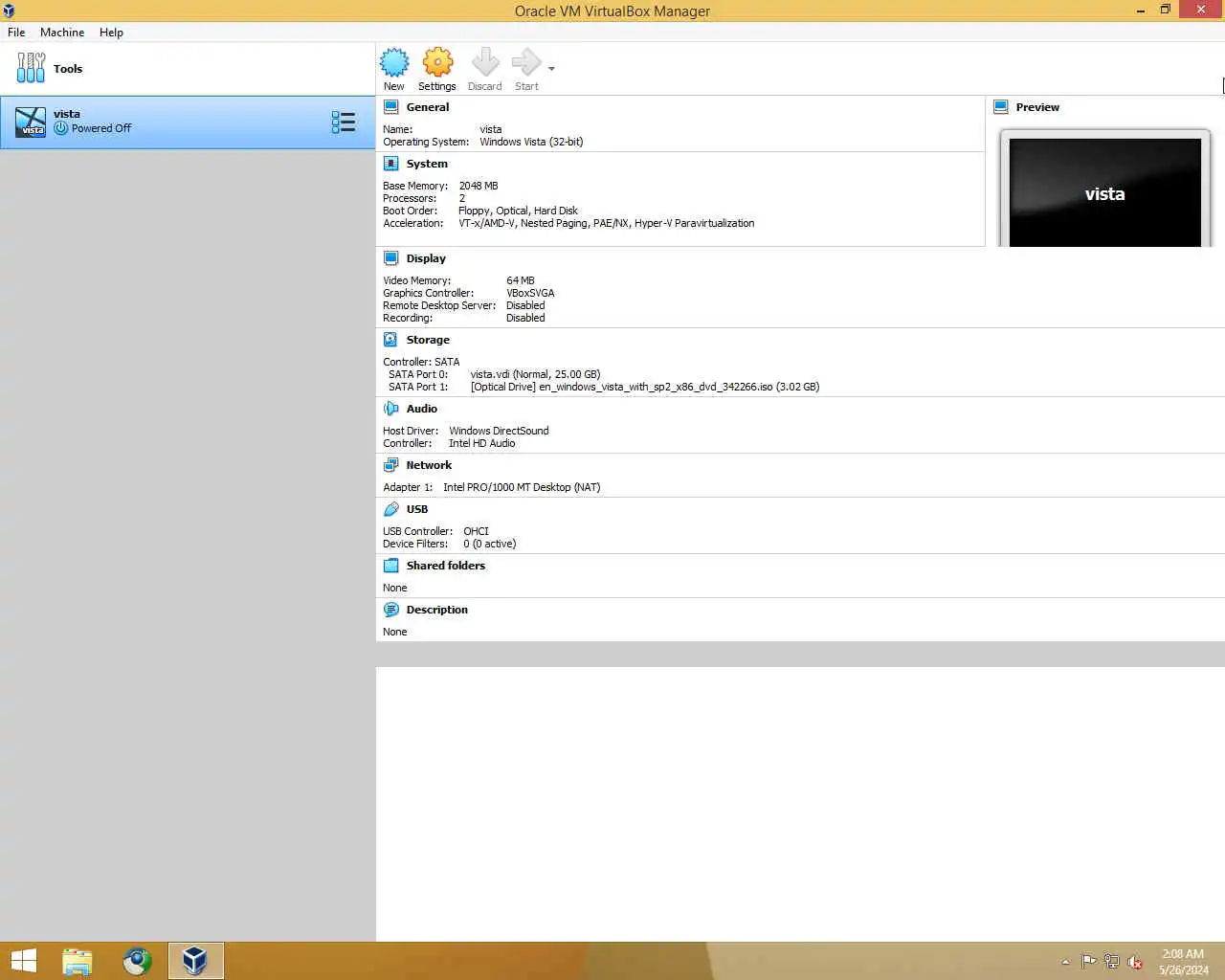Screen dimensions: 1225x980
Task: Open the Settings gear icon
Action: tap(437, 62)
